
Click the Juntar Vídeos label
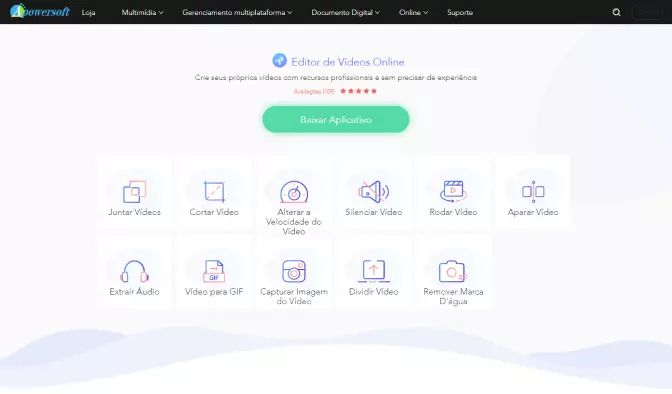pyautogui.click(x=135, y=212)
